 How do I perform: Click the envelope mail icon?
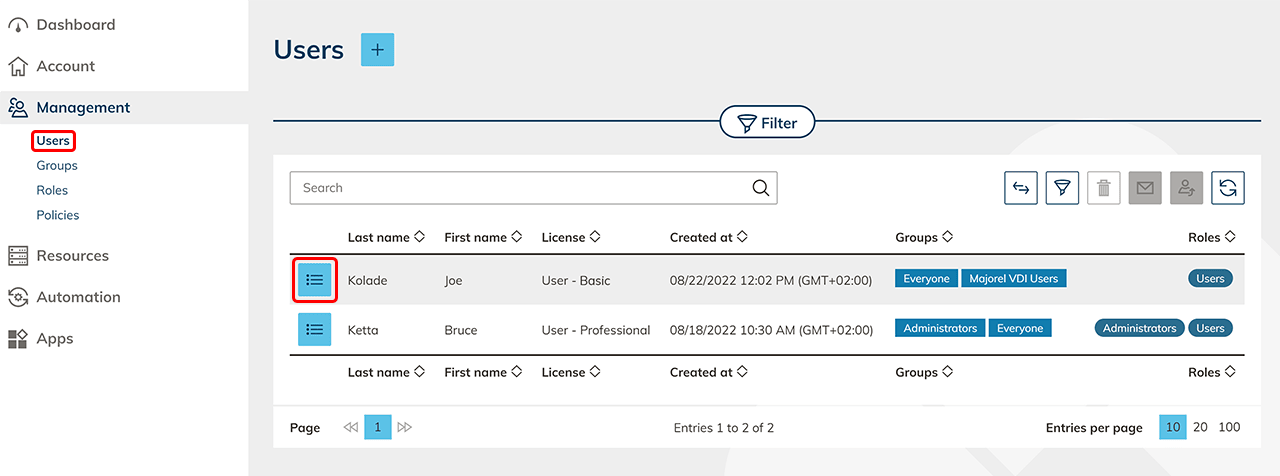tap(1145, 188)
